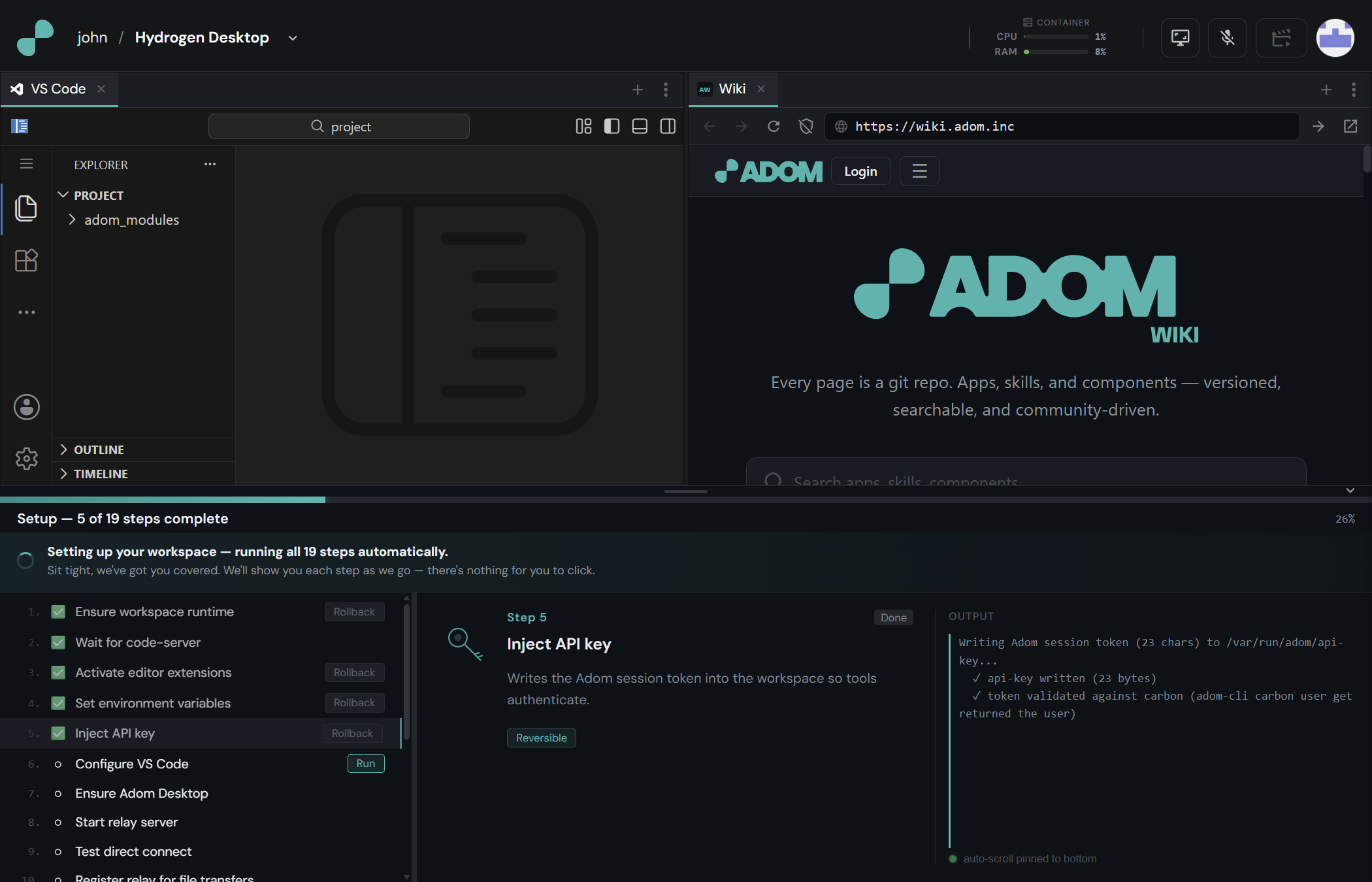The height and width of the screenshot is (882, 1372).
Task: Toggle checkbox for Inject API key
Action: tap(58, 734)
